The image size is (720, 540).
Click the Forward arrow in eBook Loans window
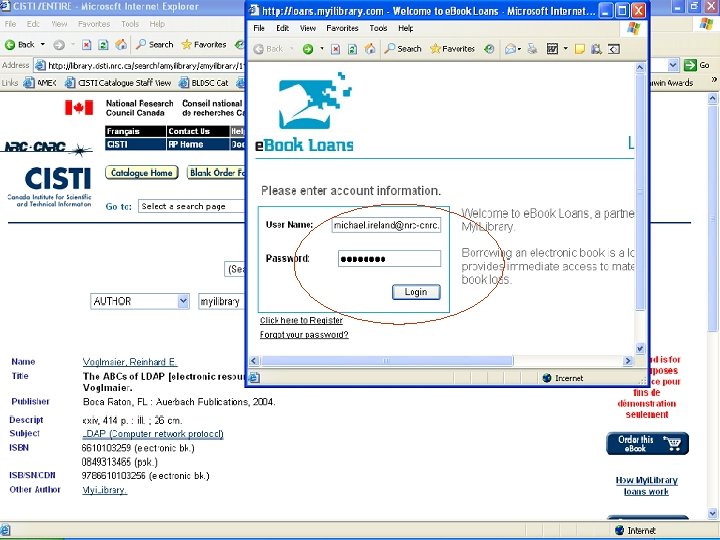[x=308, y=49]
